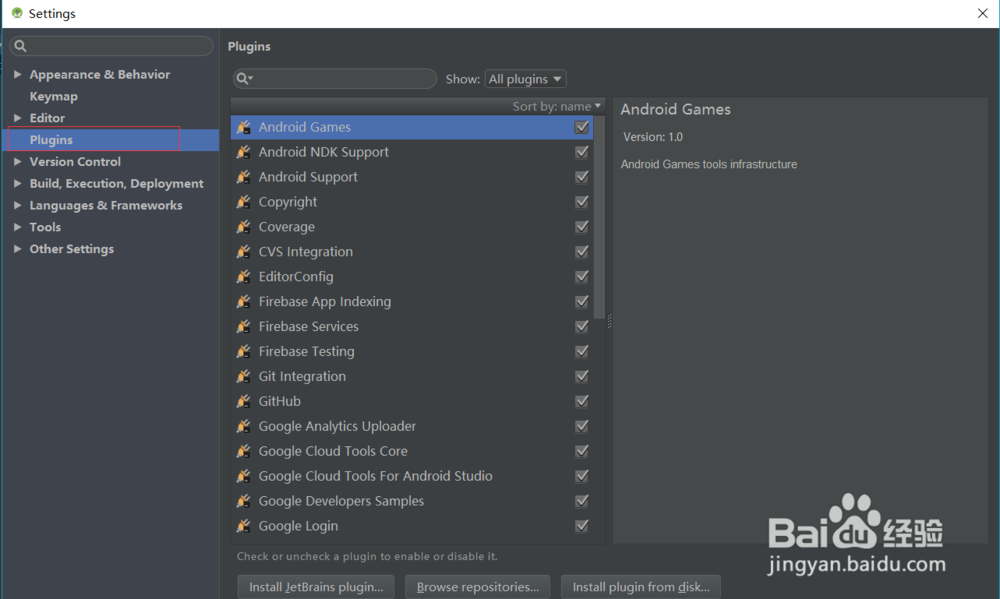Image resolution: width=1000 pixels, height=599 pixels.
Task: Click the GitHub plugin icon
Action: click(x=244, y=401)
